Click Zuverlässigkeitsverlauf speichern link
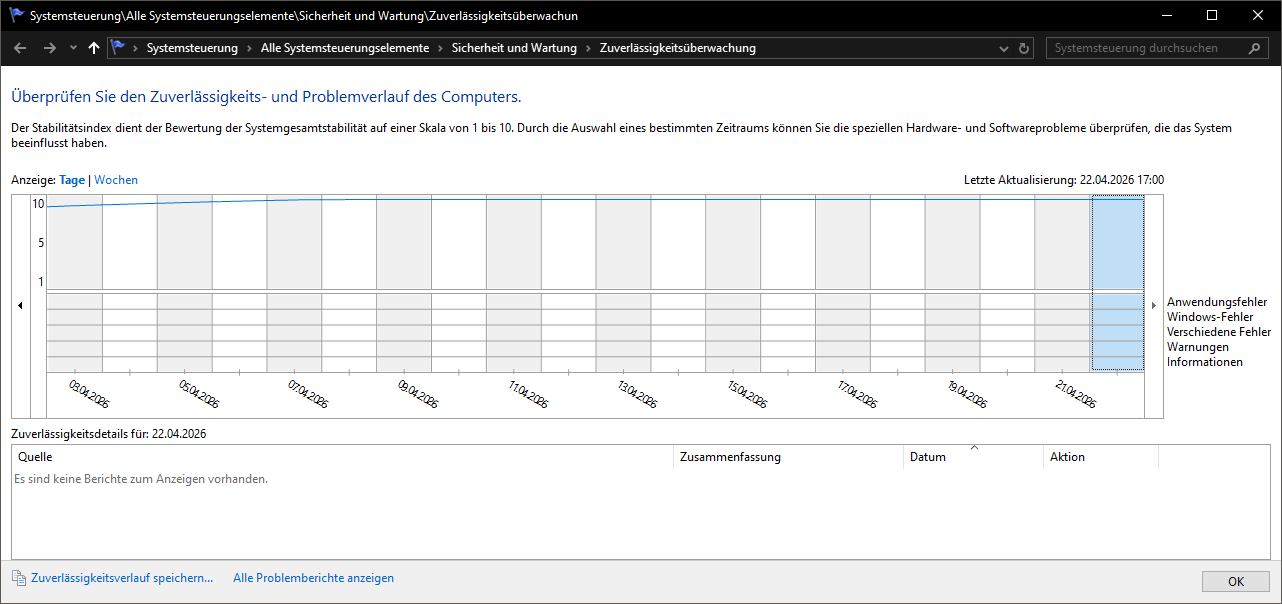The height and width of the screenshot is (604, 1282). 122,578
